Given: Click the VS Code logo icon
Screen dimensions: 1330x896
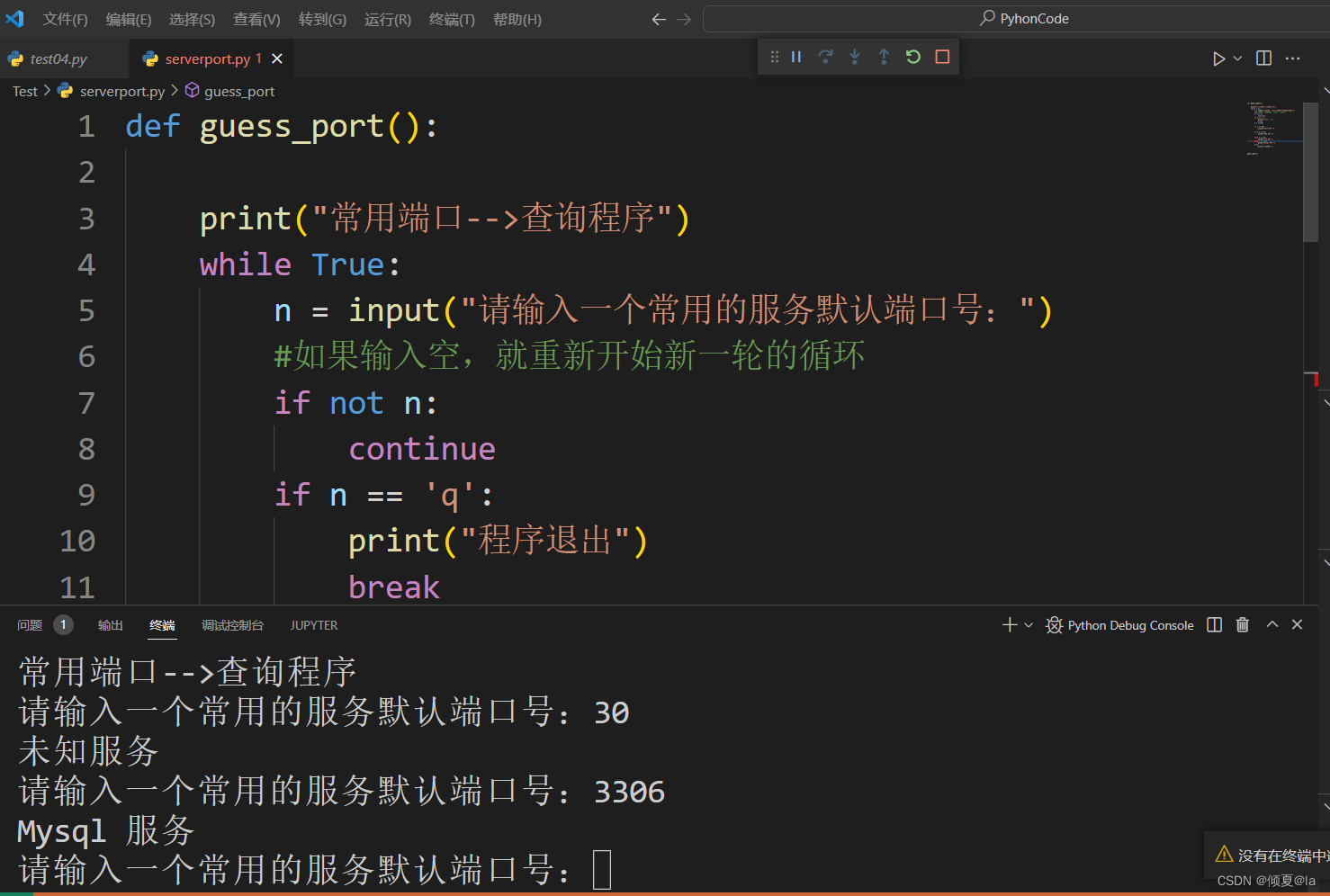Looking at the screenshot, I should pyautogui.click(x=14, y=18).
